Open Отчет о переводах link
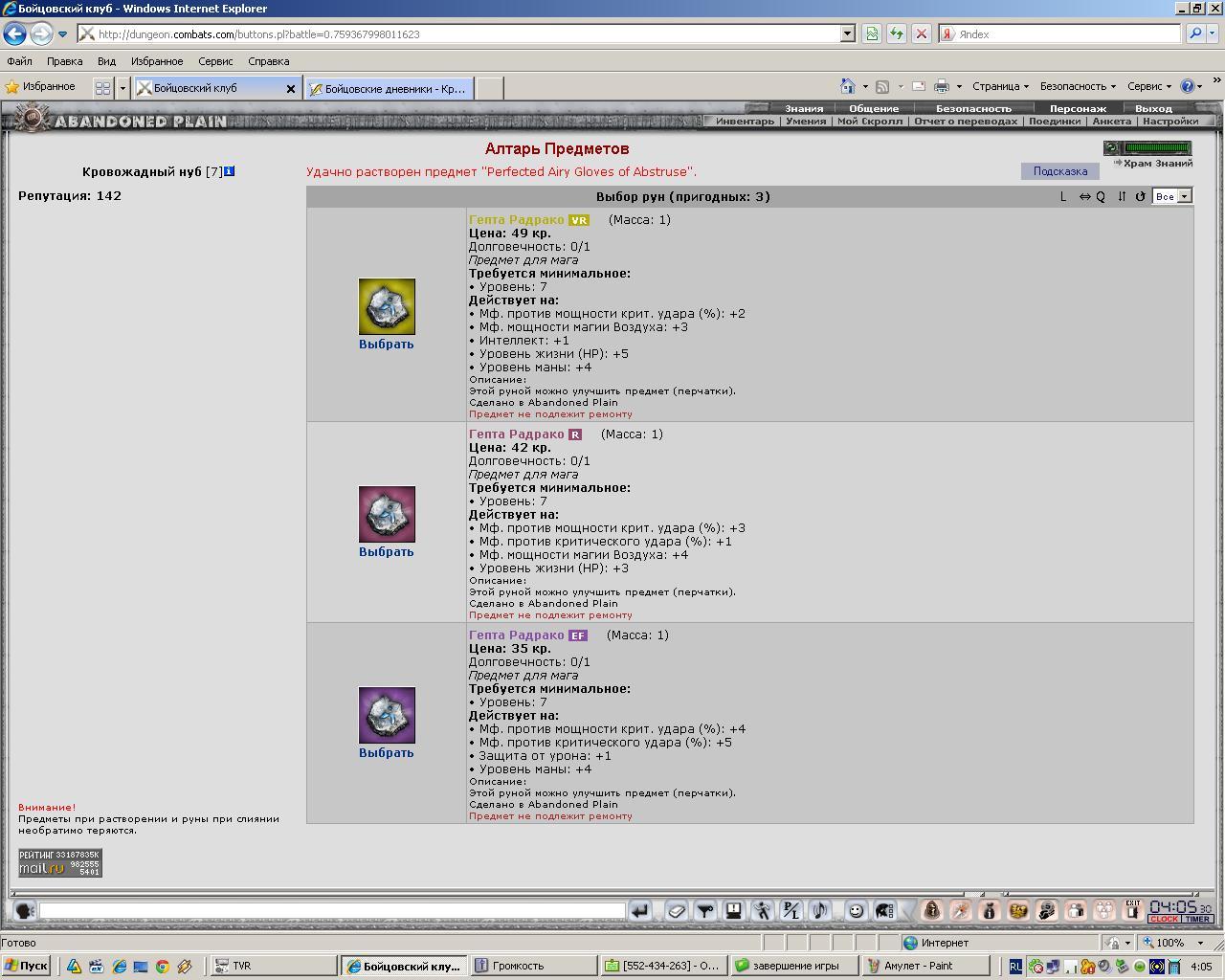Viewport: 1225px width, 980px height. pos(966,122)
